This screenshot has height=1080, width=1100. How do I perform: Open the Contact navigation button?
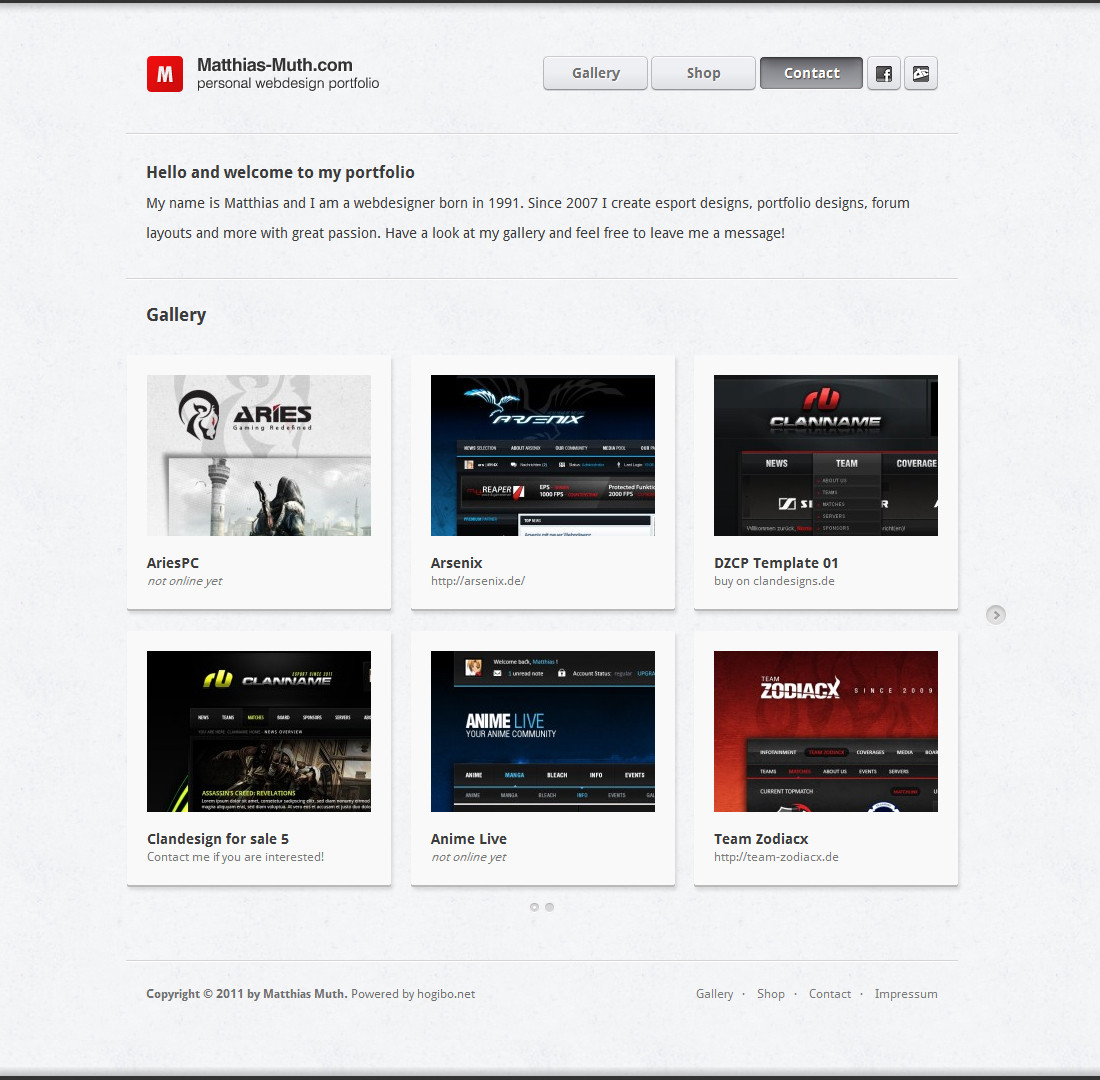point(812,73)
